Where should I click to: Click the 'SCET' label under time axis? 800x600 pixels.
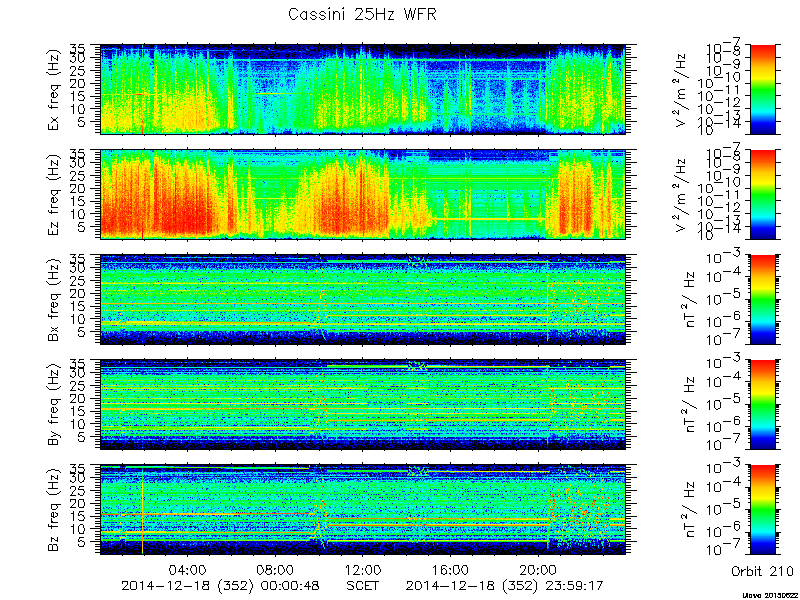point(363,585)
